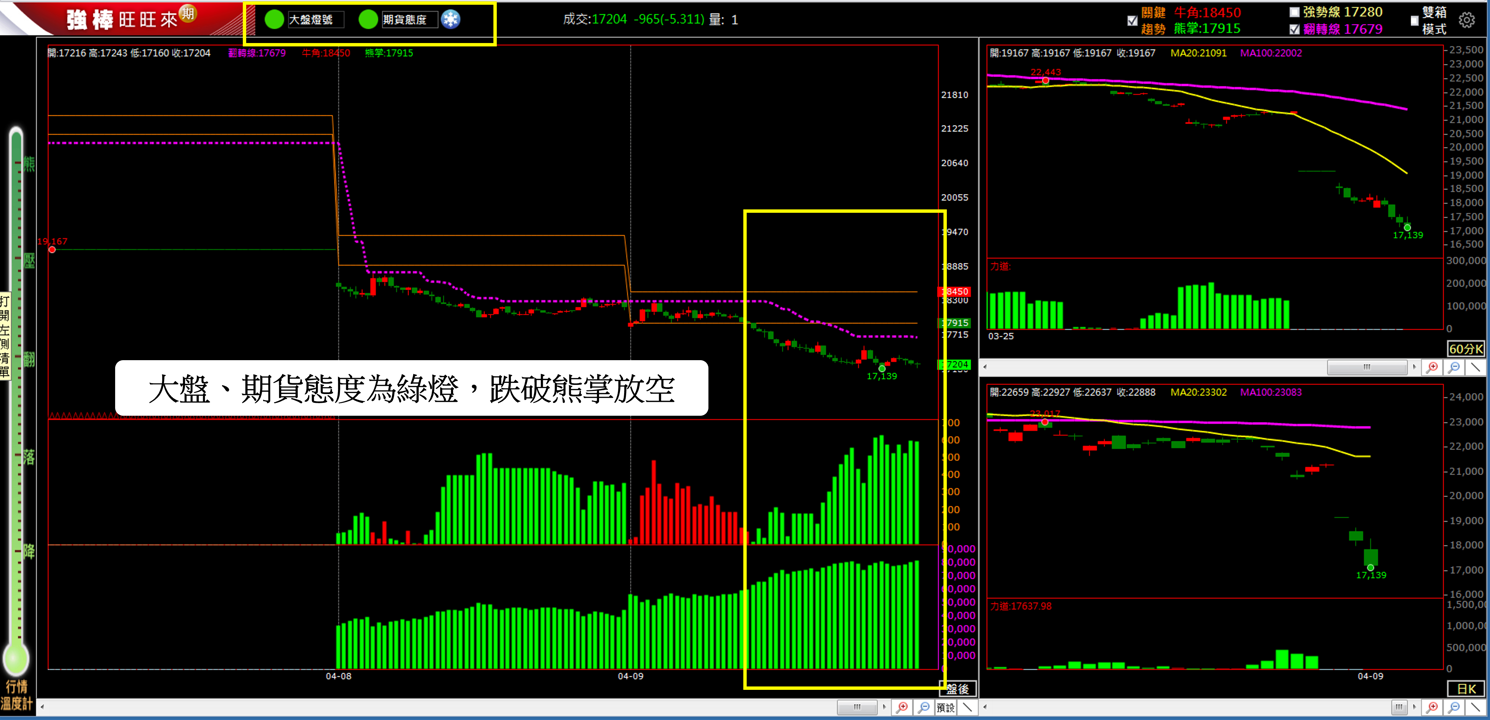Image resolution: width=1490 pixels, height=720 pixels.
Task: Click the 60分K timeframe button
Action: click(x=1467, y=349)
